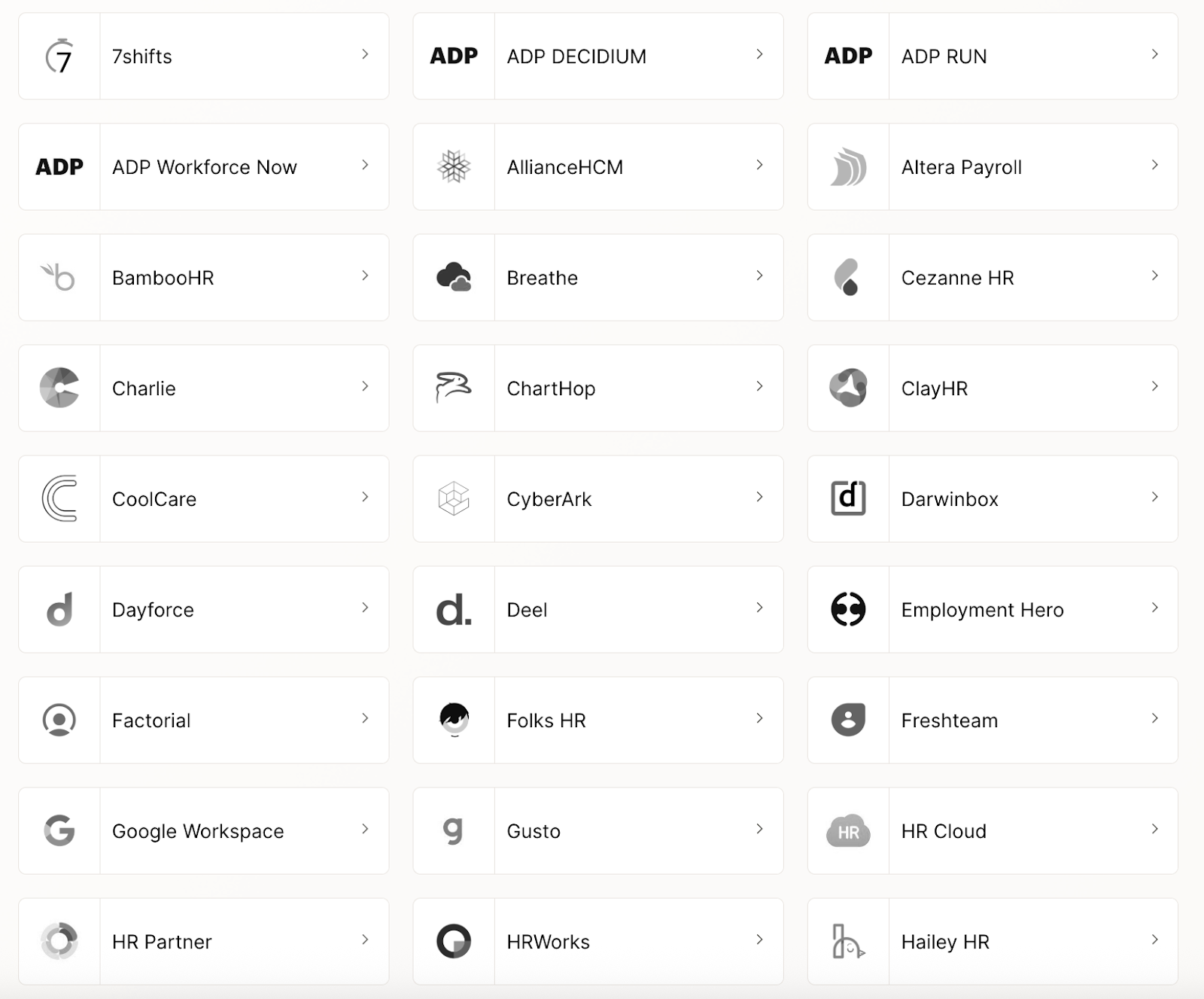
Task: Expand the Darwinbox chevron arrow
Action: pos(1154,497)
